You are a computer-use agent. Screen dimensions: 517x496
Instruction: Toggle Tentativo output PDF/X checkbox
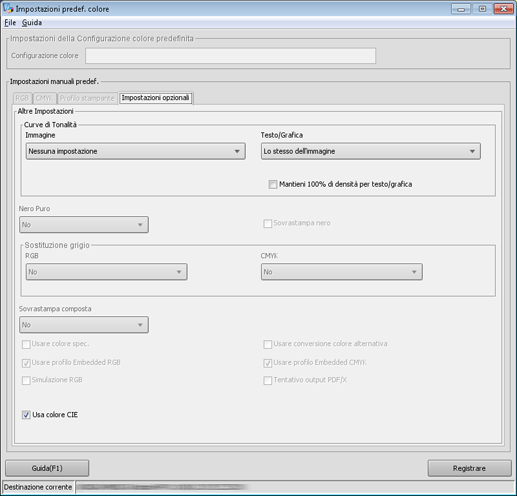tap(267, 380)
